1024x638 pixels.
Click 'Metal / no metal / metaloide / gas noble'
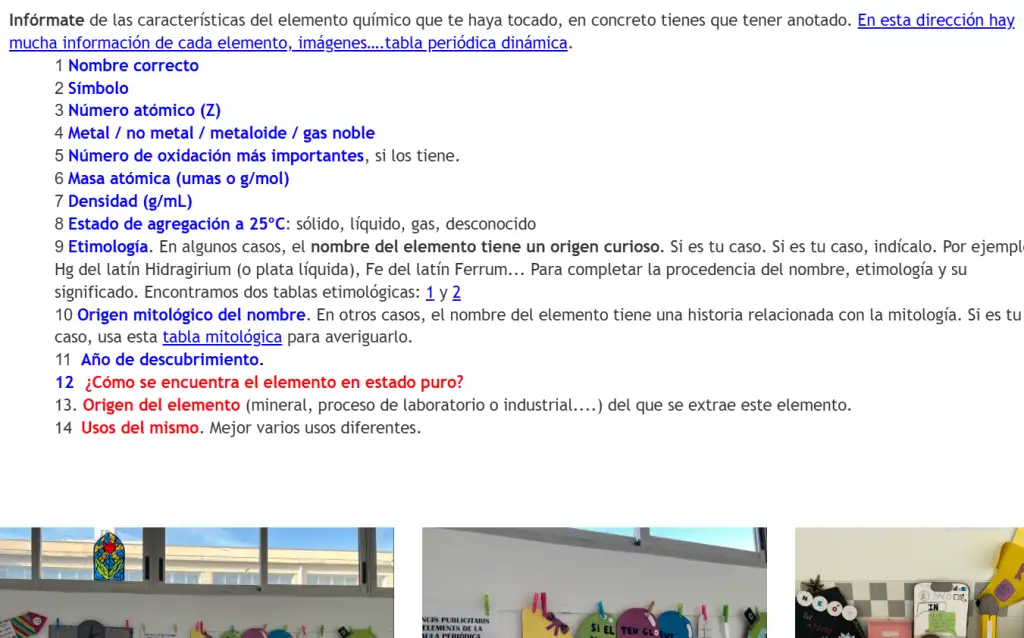click(221, 133)
